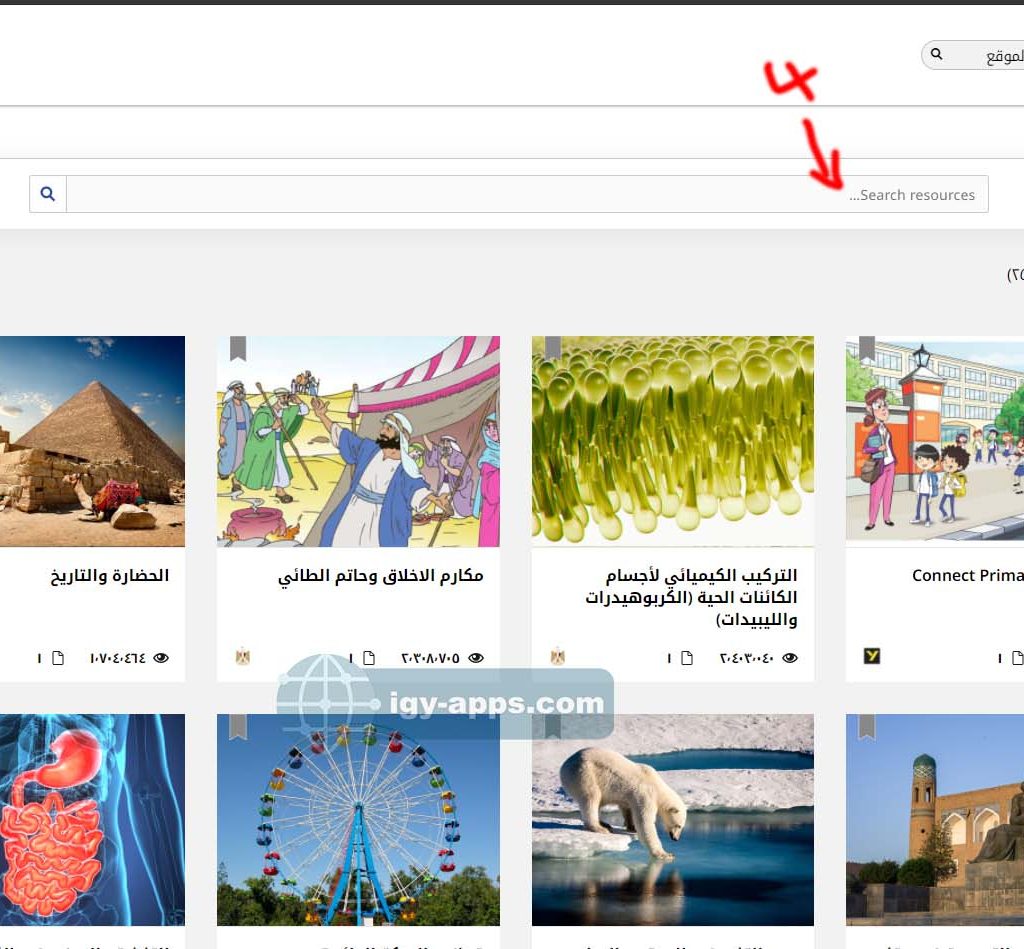1024x949 pixels.
Task: Focus the Search resources input field
Action: pos(527,194)
